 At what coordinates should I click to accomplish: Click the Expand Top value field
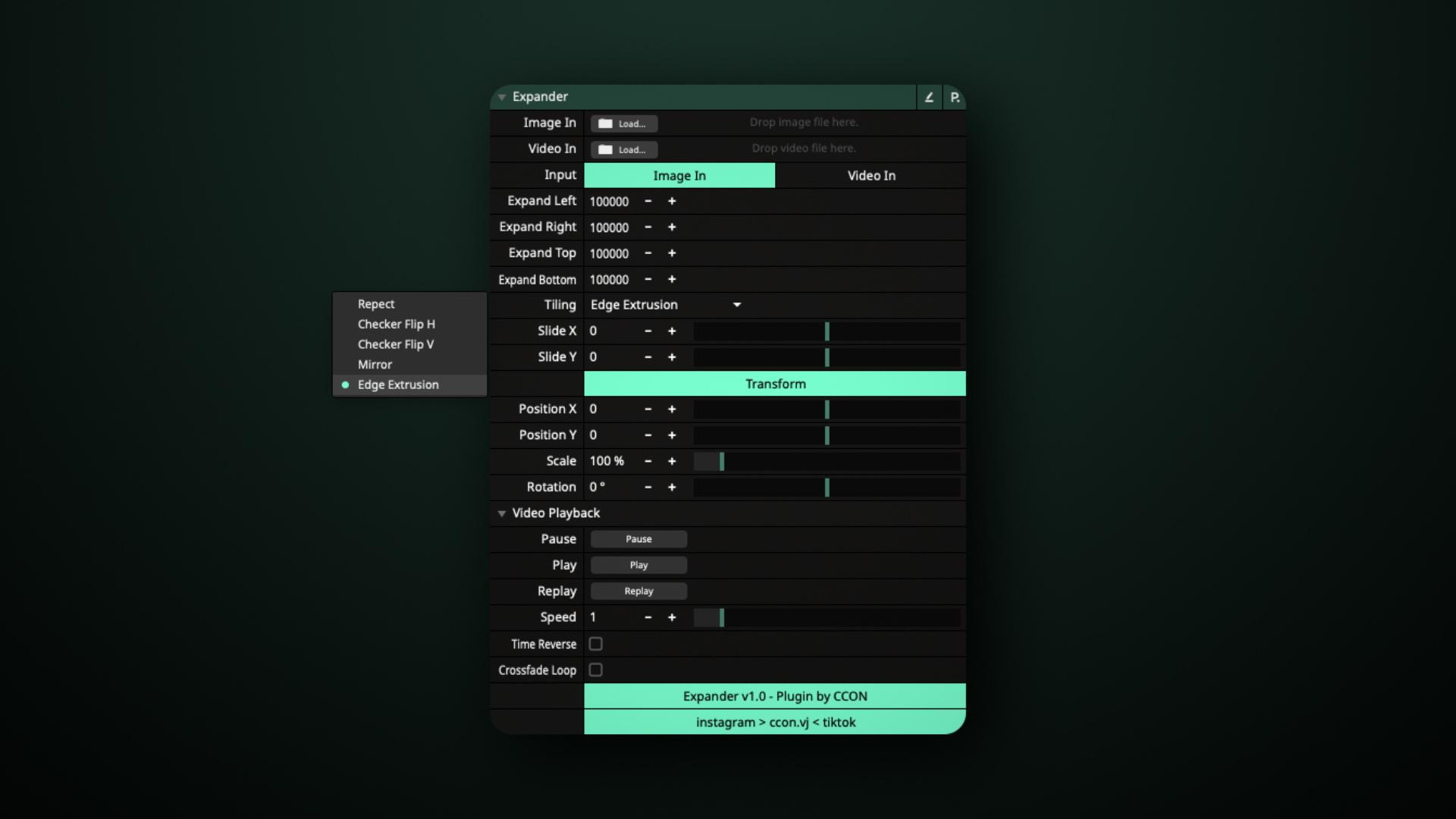[609, 253]
